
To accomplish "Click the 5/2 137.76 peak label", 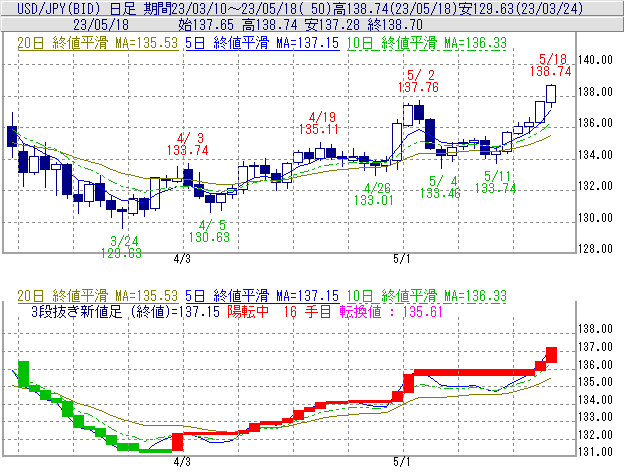I will (419, 81).
